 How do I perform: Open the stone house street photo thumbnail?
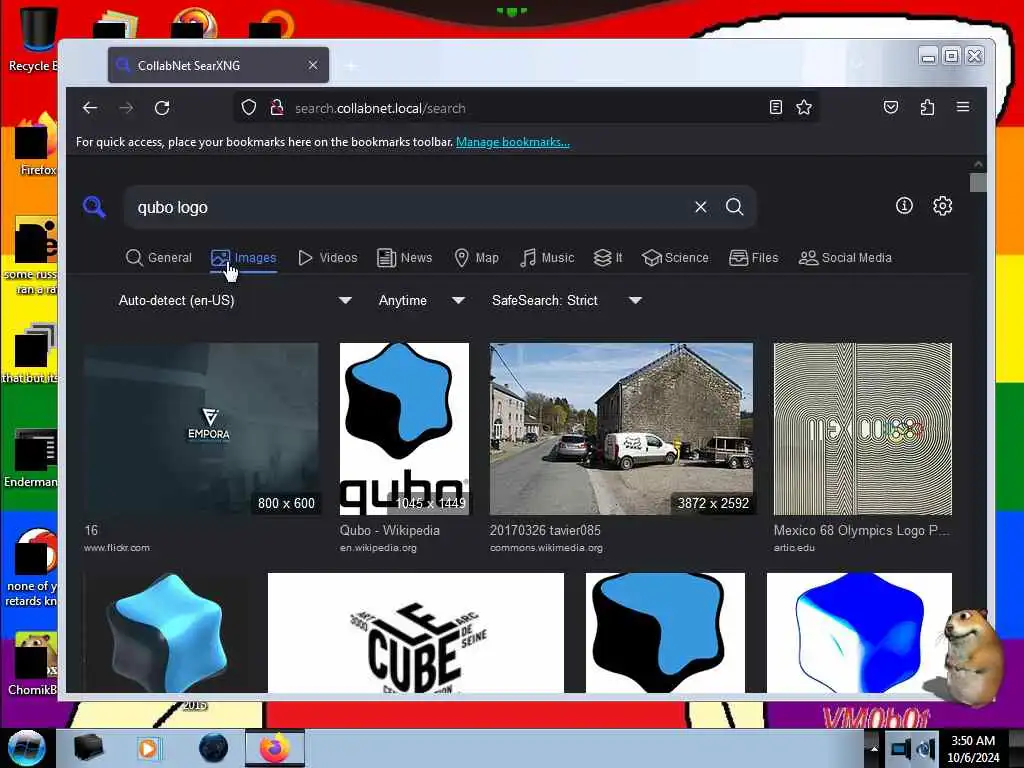621,429
